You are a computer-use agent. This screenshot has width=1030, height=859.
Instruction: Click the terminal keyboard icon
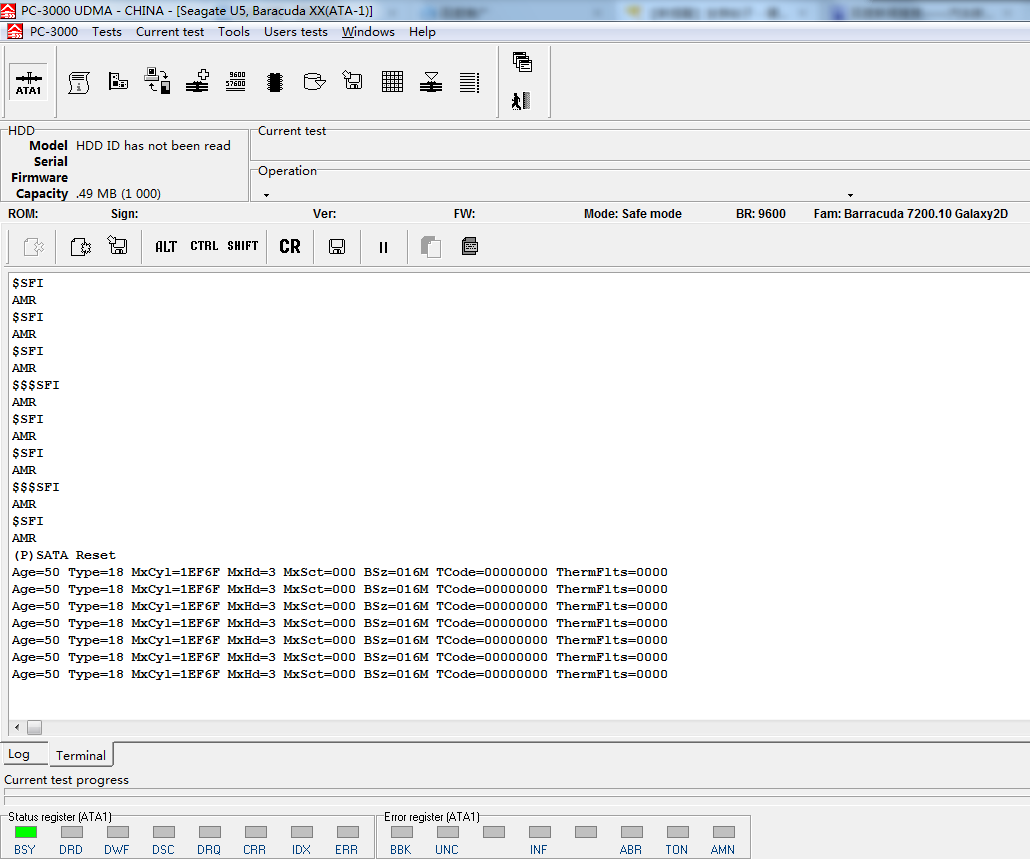click(x=470, y=246)
